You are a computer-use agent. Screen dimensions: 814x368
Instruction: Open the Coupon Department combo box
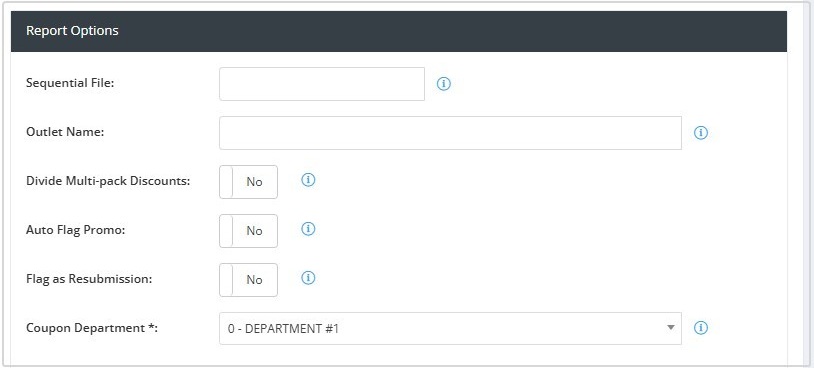[x=450, y=328]
